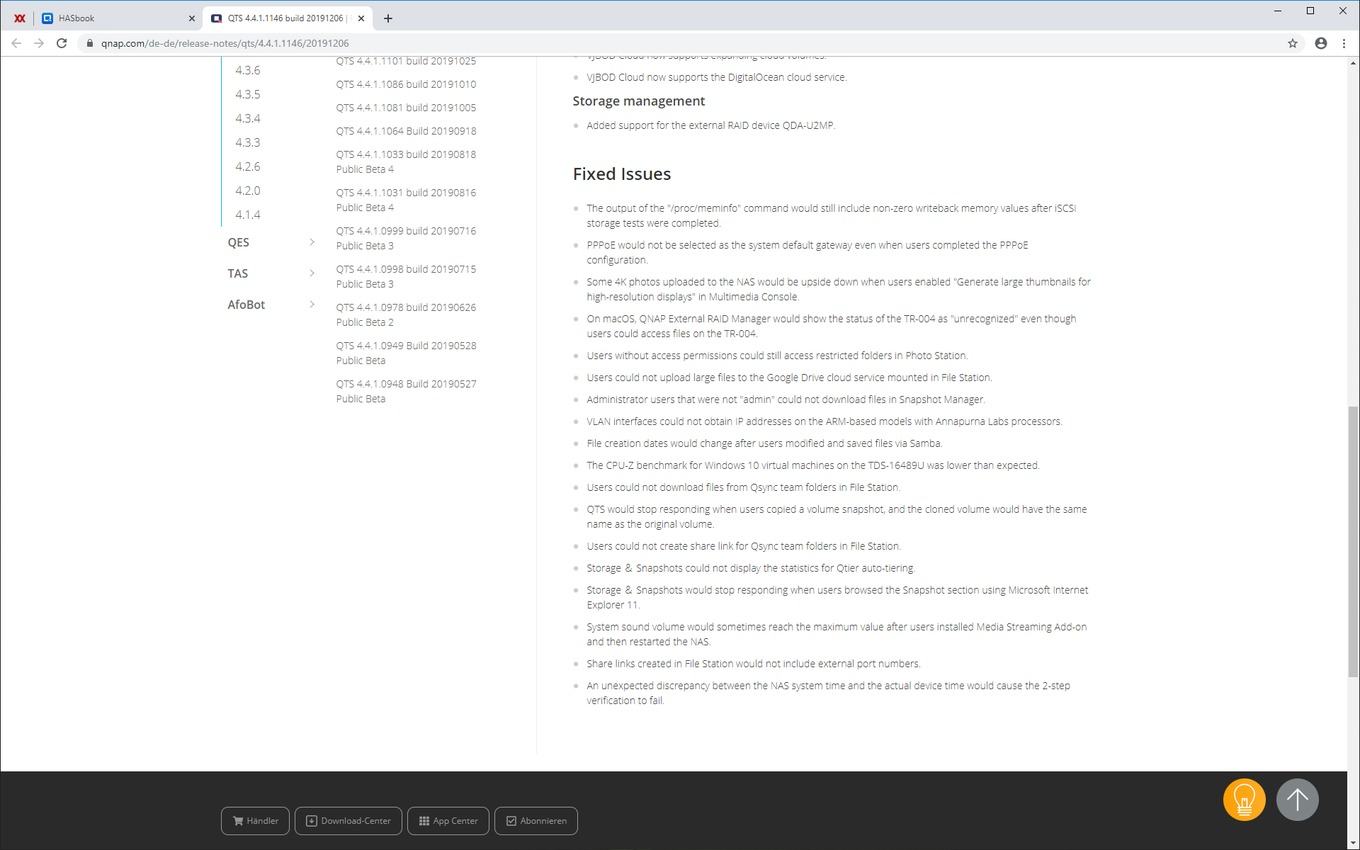
Task: Click the Share links external port numbers issue
Action: click(753, 663)
